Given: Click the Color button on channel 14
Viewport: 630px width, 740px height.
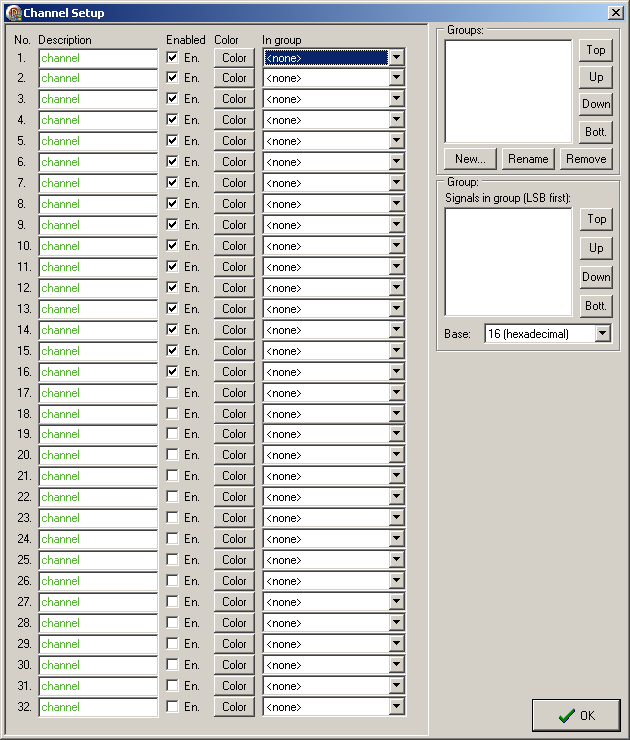Looking at the screenshot, I should 234,330.
